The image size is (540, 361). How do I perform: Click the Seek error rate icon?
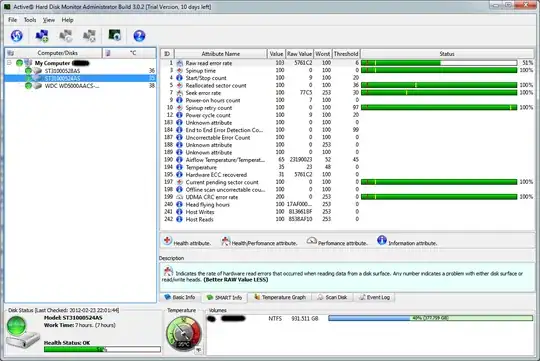click(x=179, y=93)
